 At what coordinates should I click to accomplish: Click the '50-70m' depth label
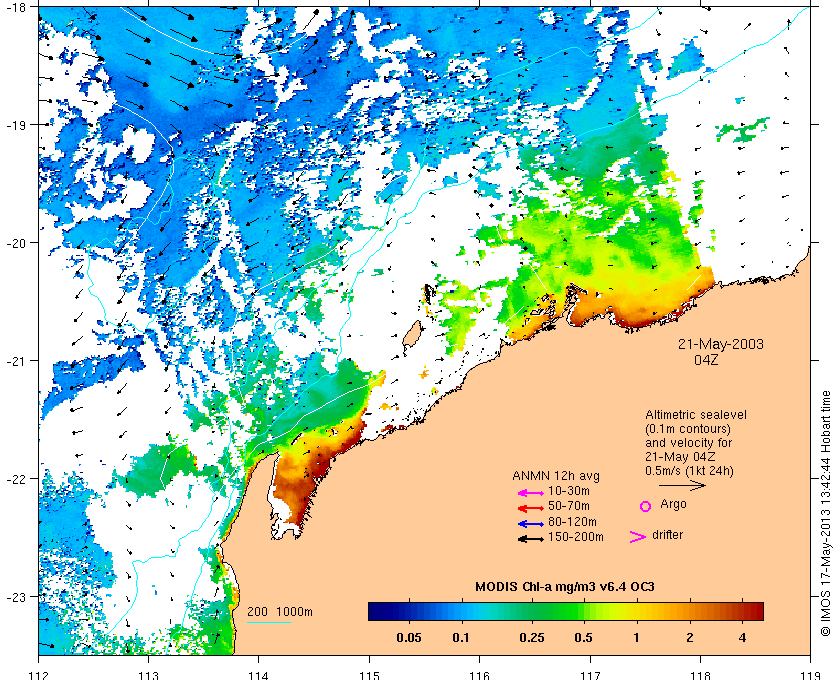pyautogui.click(x=569, y=506)
